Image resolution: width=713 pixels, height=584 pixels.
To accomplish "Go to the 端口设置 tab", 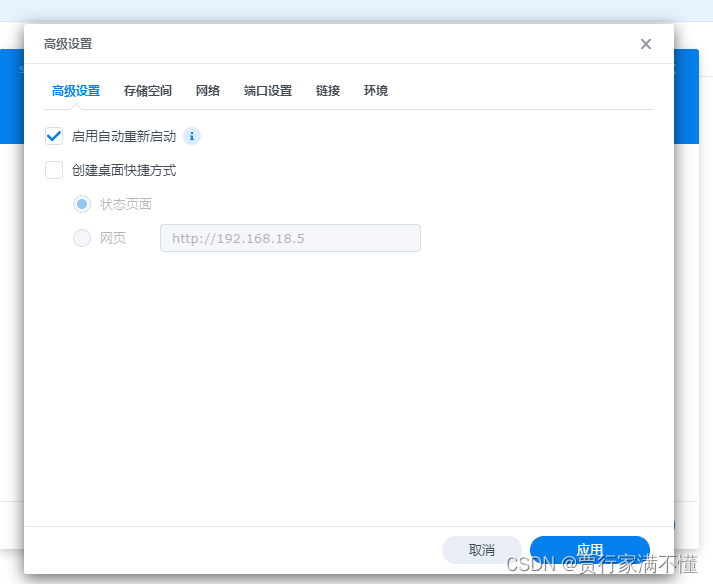I will [x=268, y=91].
